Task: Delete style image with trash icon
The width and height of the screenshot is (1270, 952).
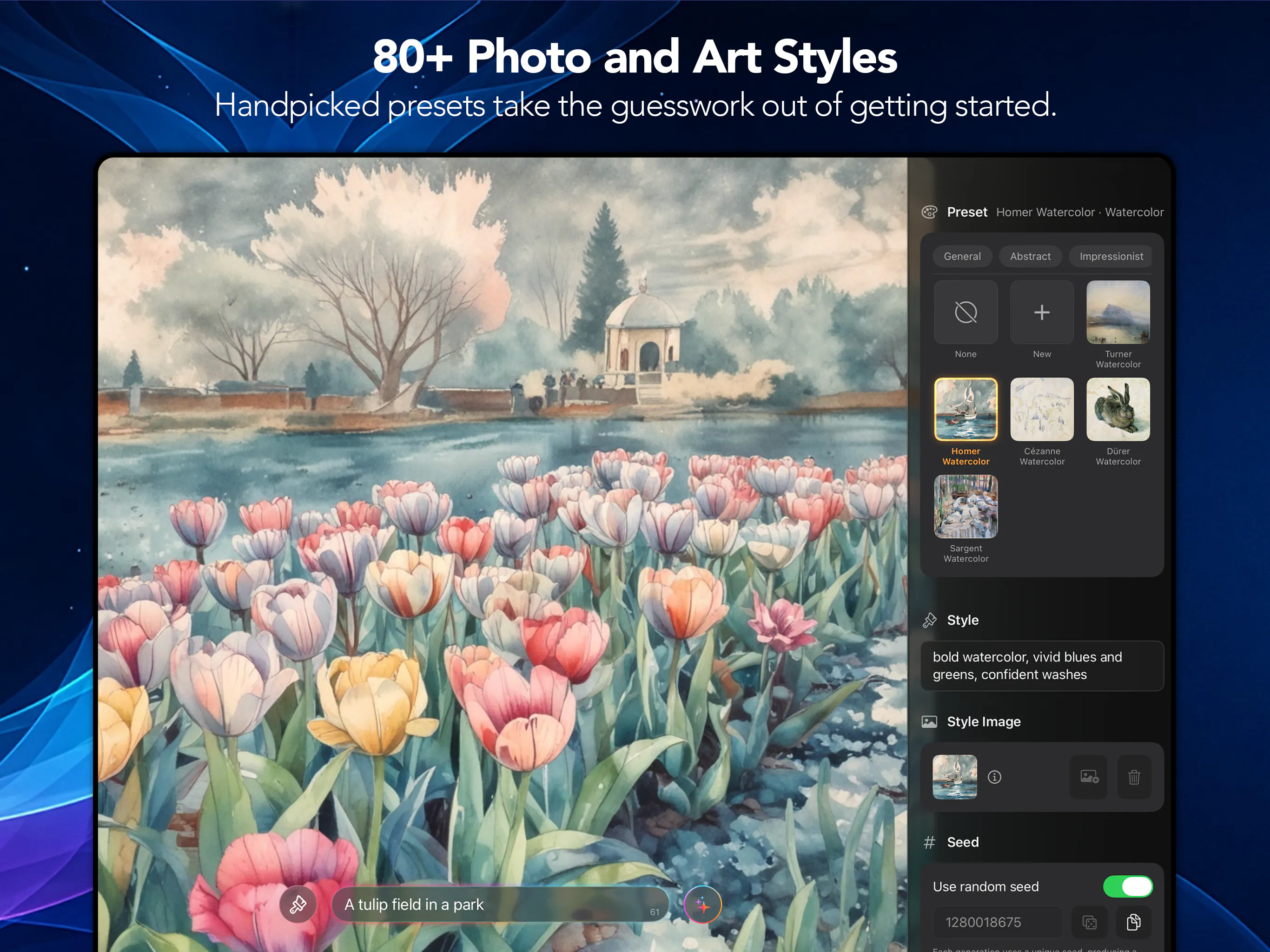Action: tap(1134, 777)
